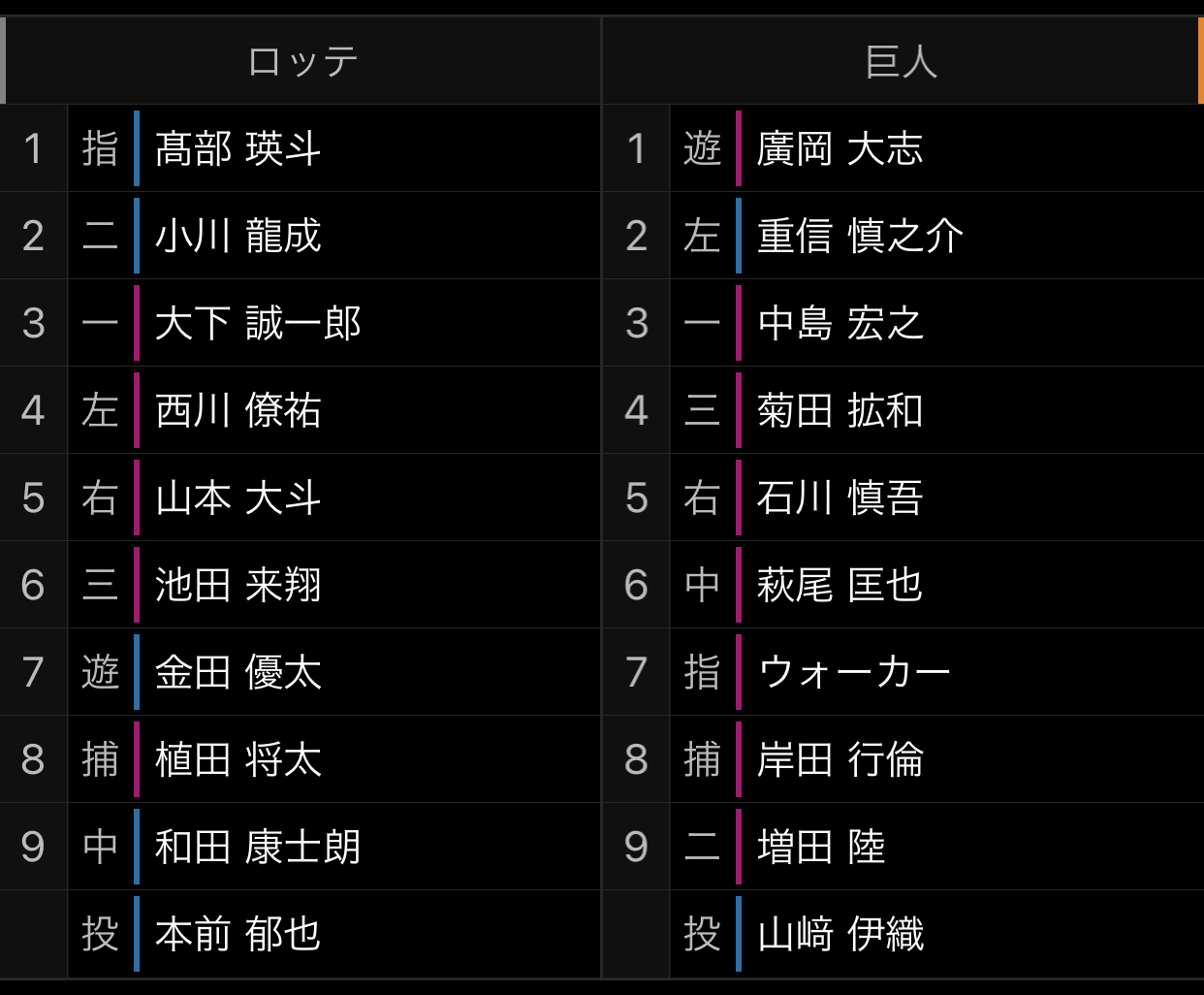Open player 小川 龍成
This screenshot has width=1204, height=995.
(x=238, y=236)
